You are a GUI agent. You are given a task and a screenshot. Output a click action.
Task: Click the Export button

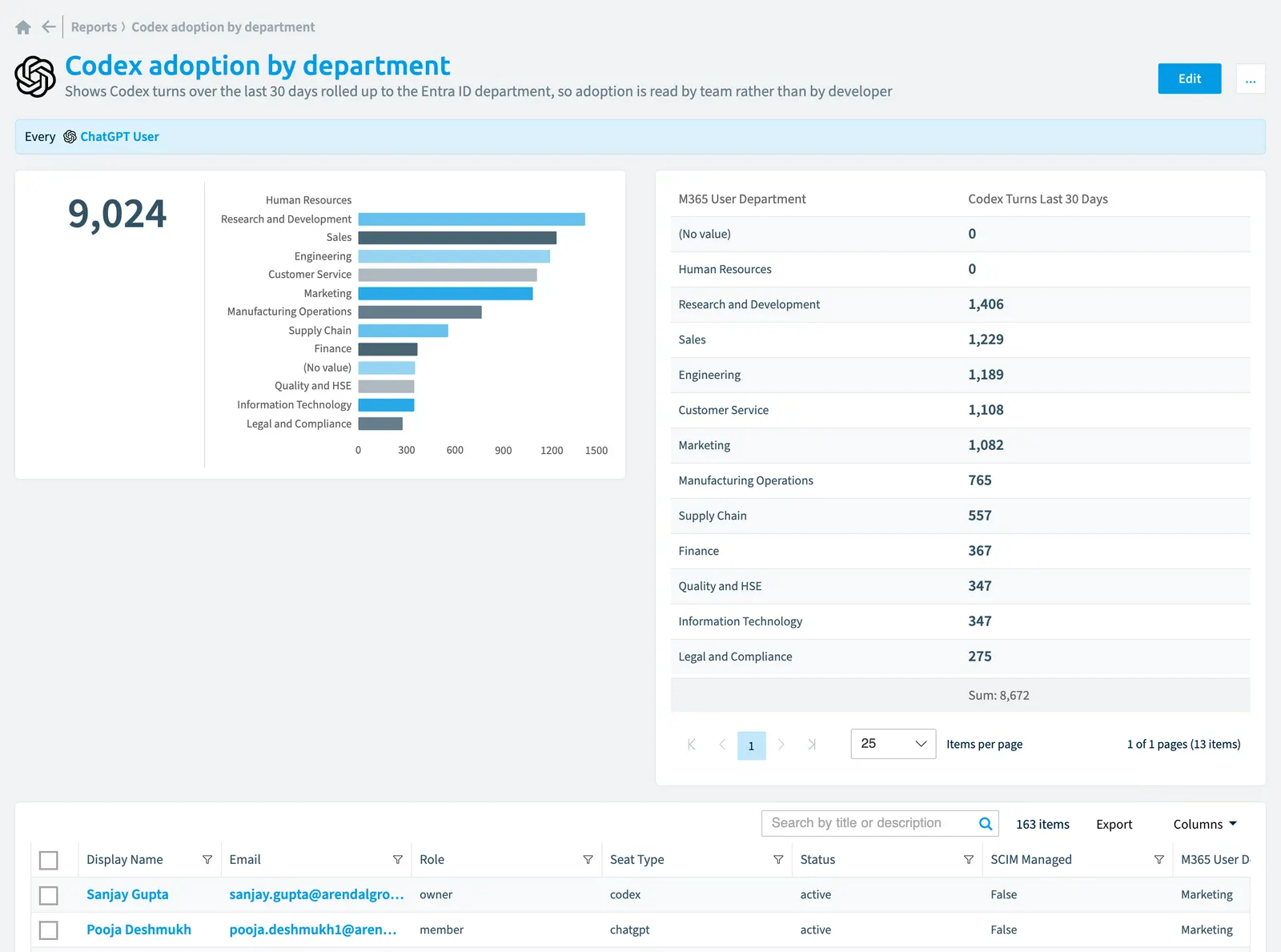coord(1114,824)
